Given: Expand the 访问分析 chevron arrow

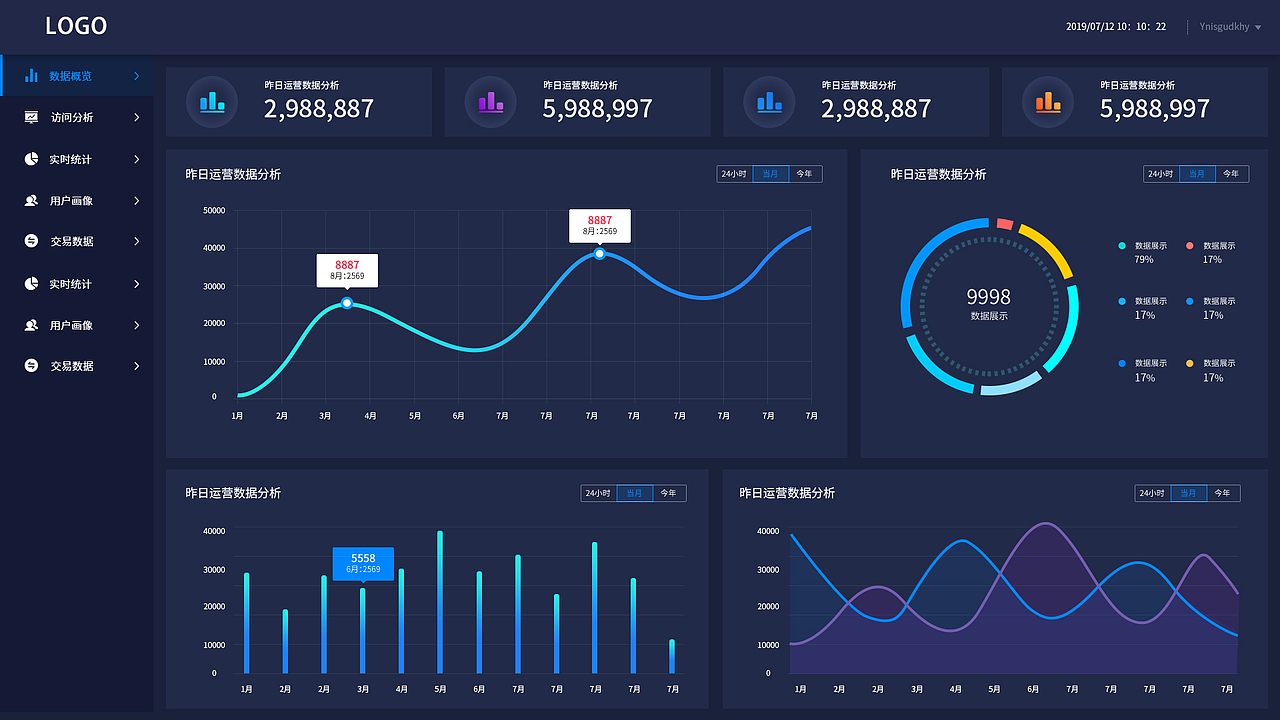Looking at the screenshot, I should tap(137, 117).
